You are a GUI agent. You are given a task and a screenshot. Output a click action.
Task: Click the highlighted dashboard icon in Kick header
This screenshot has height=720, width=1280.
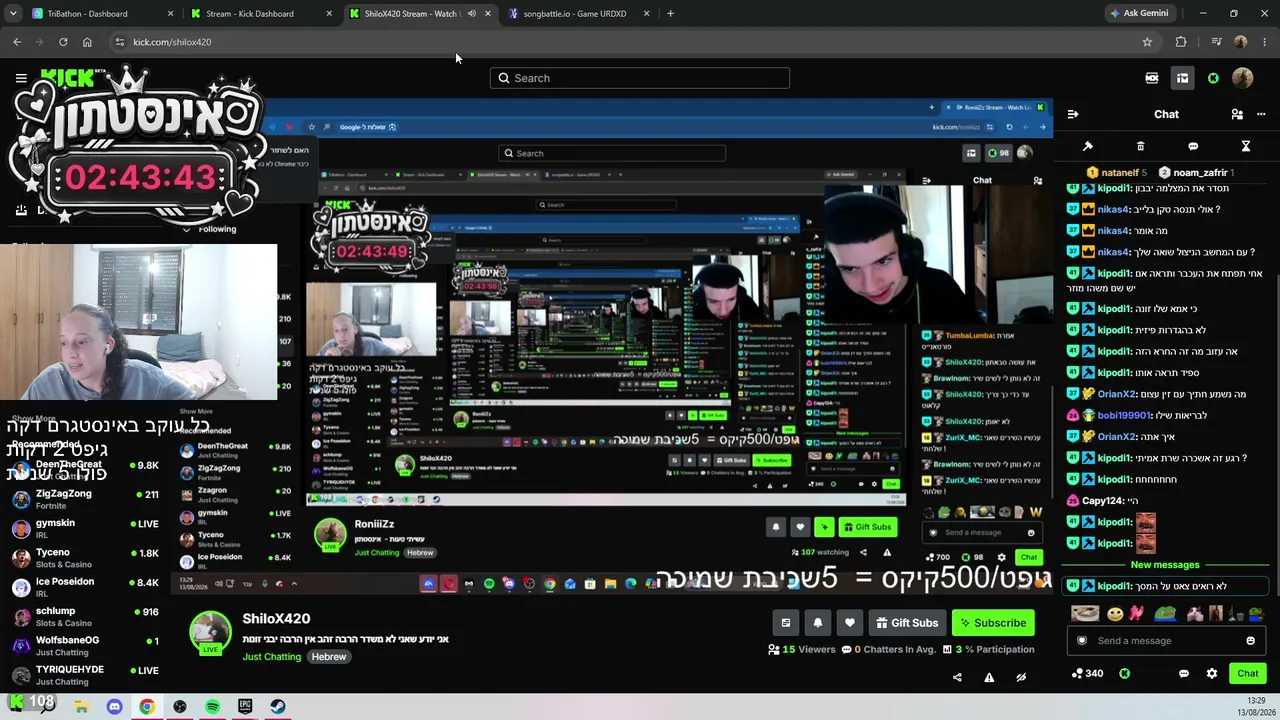[x=1182, y=78]
